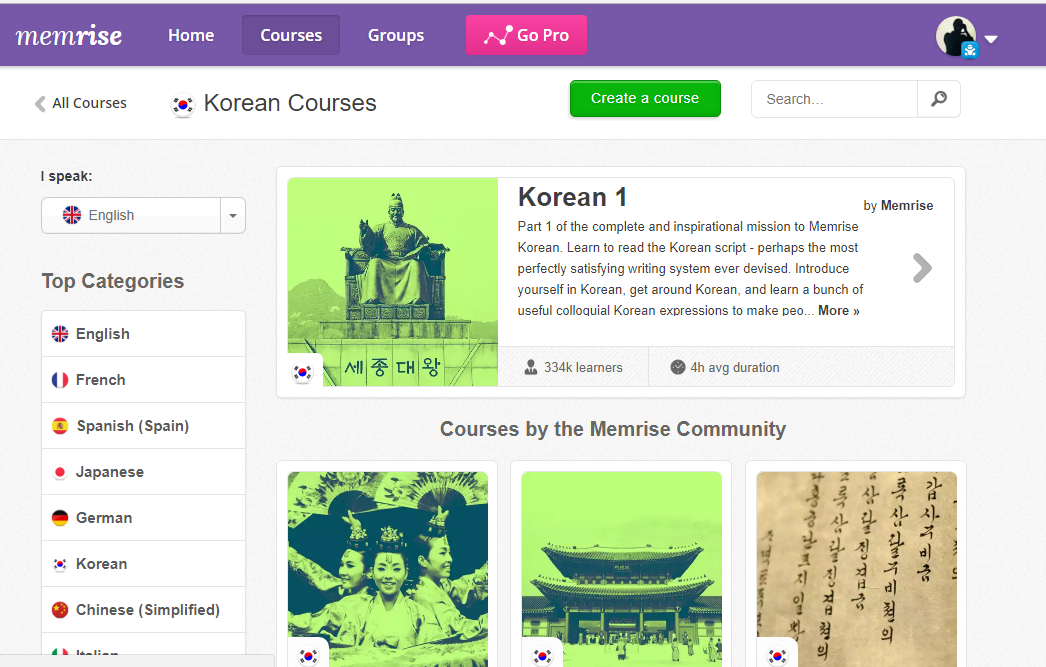Viewport: 1046px width, 667px height.
Task: Click the next arrow chevron on Korean 1
Action: tap(922, 268)
